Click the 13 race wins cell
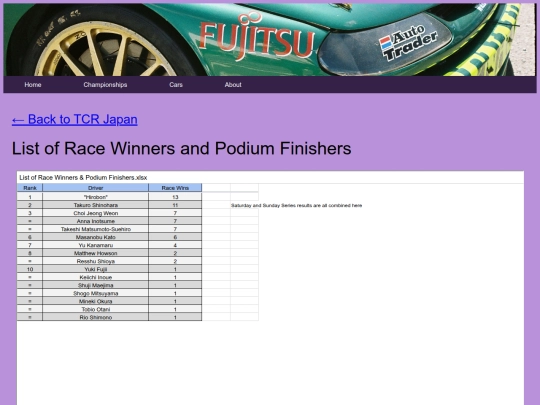Viewport: 540px width, 405px height. [175, 197]
